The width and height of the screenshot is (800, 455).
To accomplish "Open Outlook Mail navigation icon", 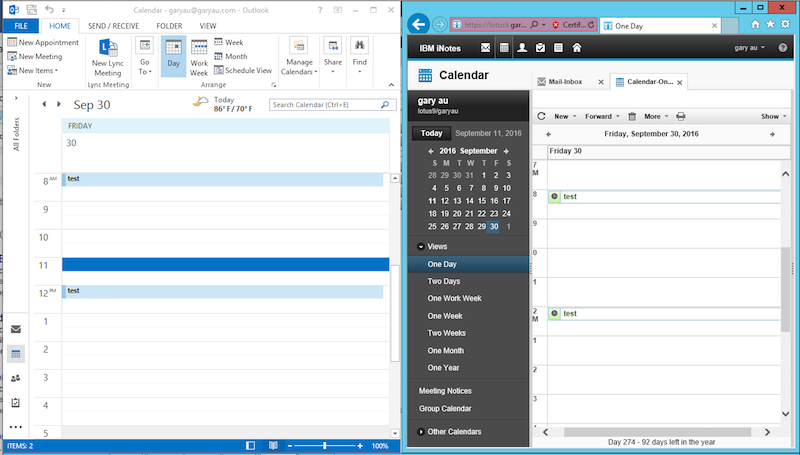I will 16,329.
